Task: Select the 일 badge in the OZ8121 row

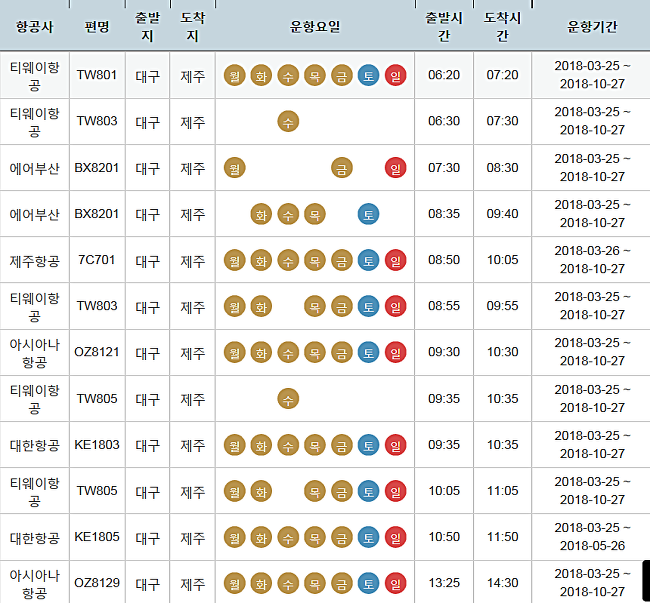Action: tap(395, 352)
